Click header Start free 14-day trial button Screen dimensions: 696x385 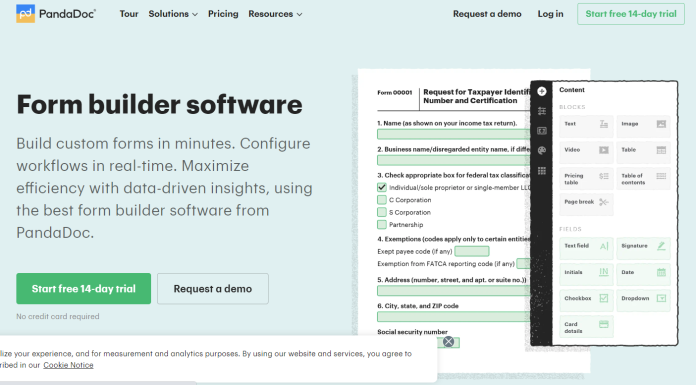click(631, 14)
